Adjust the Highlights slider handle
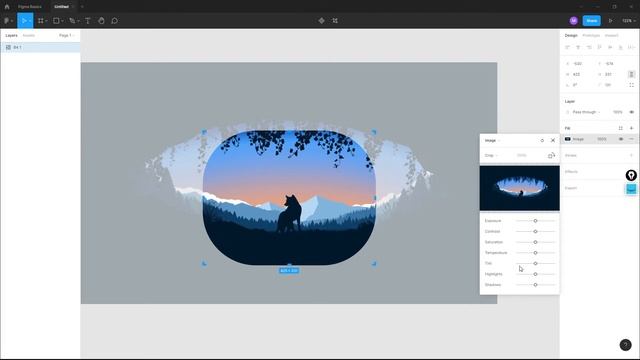640x360 pixels. click(535, 274)
